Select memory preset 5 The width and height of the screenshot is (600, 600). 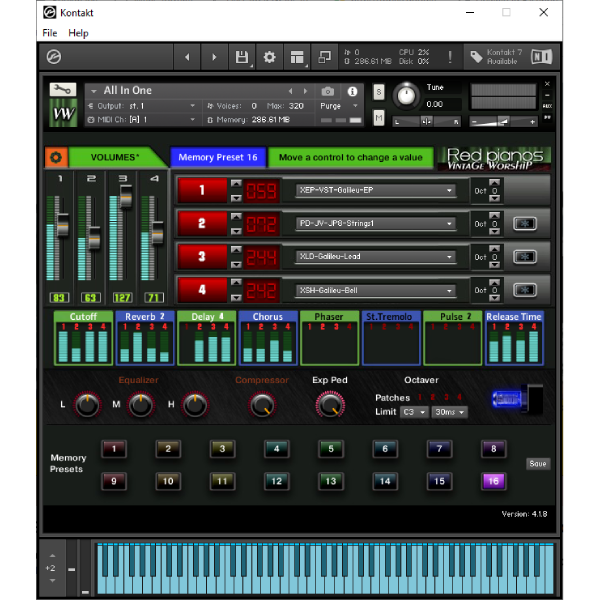(x=331, y=448)
